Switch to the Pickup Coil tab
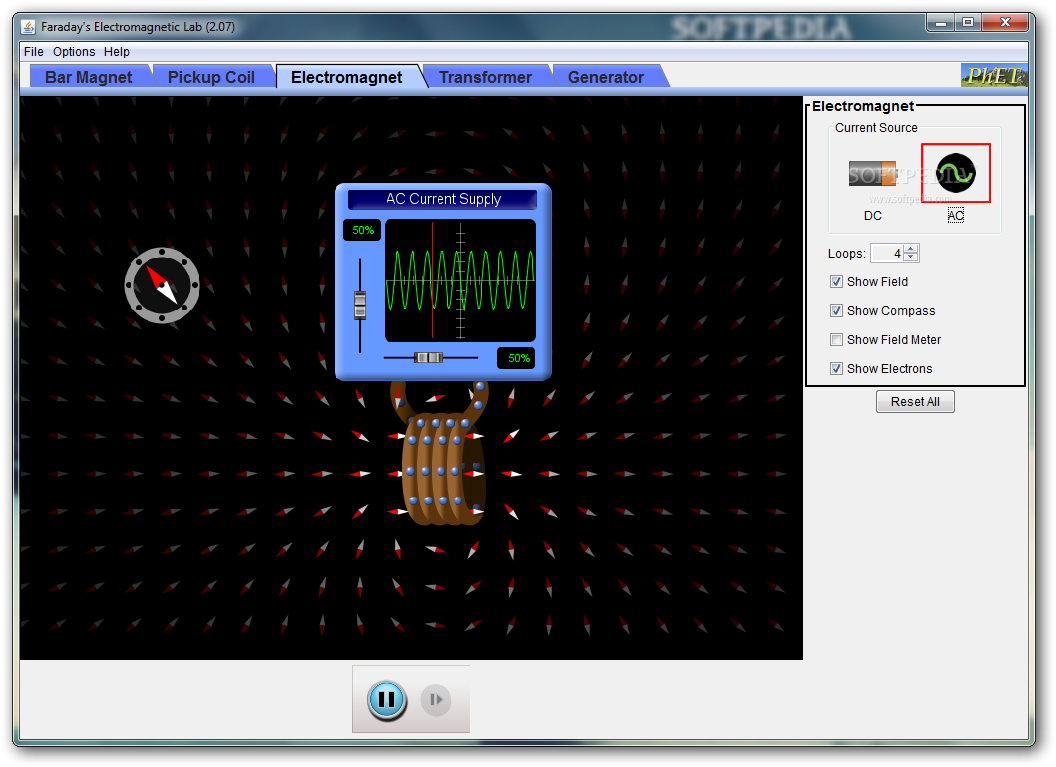This screenshot has height=767, width=1056. coord(211,77)
